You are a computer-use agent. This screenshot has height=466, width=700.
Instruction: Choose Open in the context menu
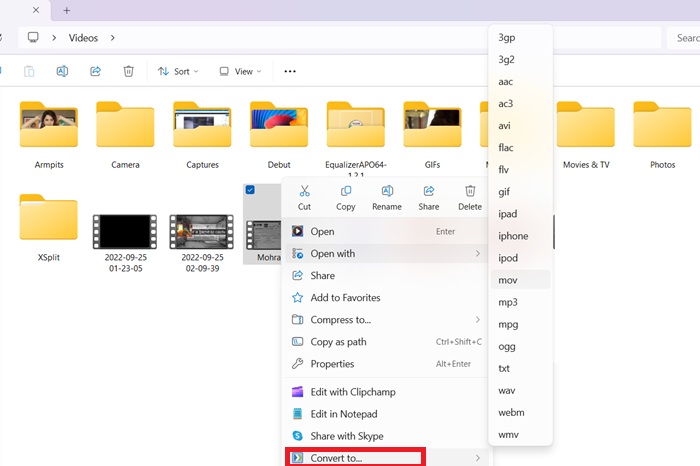(386, 231)
